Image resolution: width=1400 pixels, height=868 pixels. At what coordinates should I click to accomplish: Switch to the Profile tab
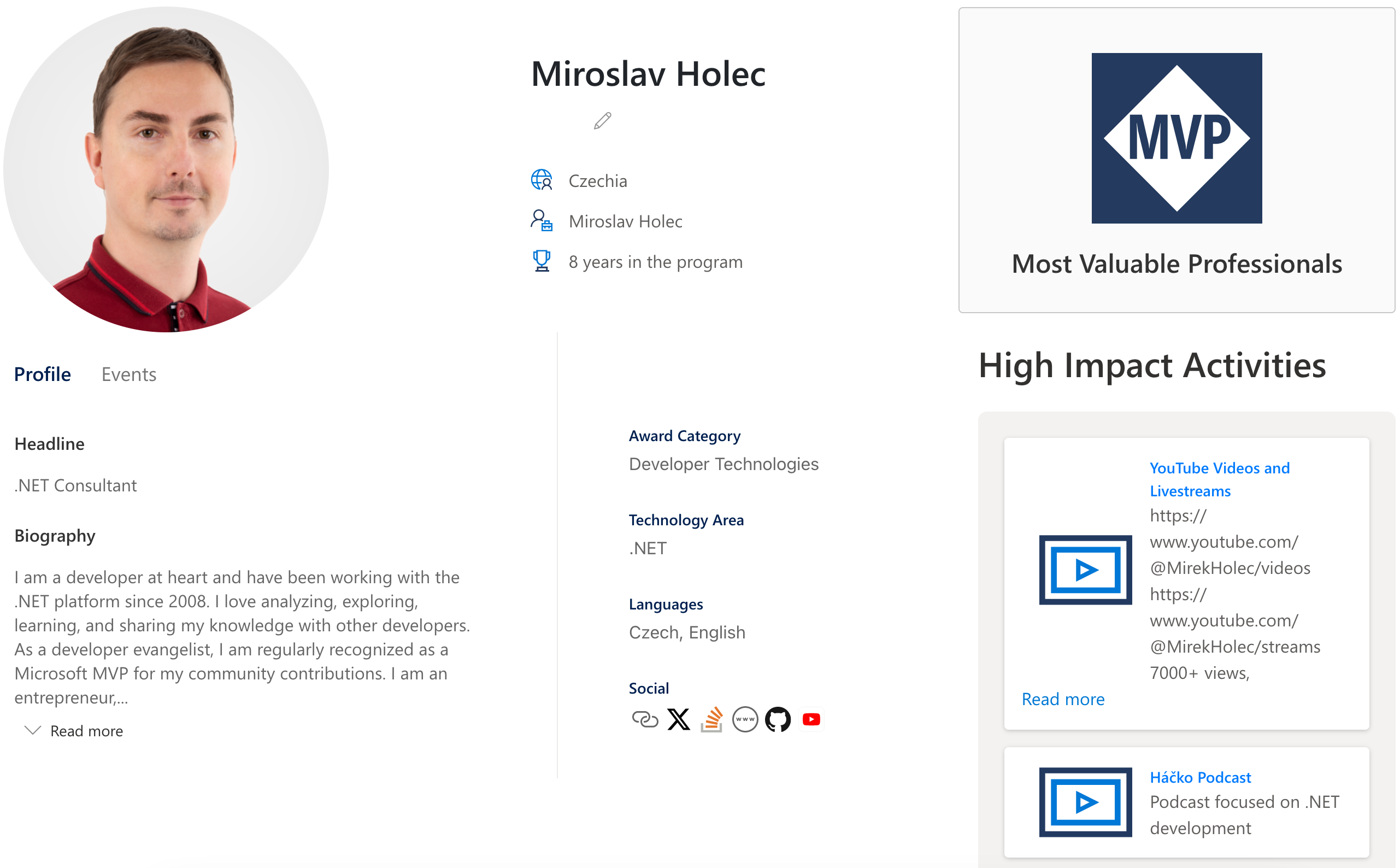tap(43, 374)
